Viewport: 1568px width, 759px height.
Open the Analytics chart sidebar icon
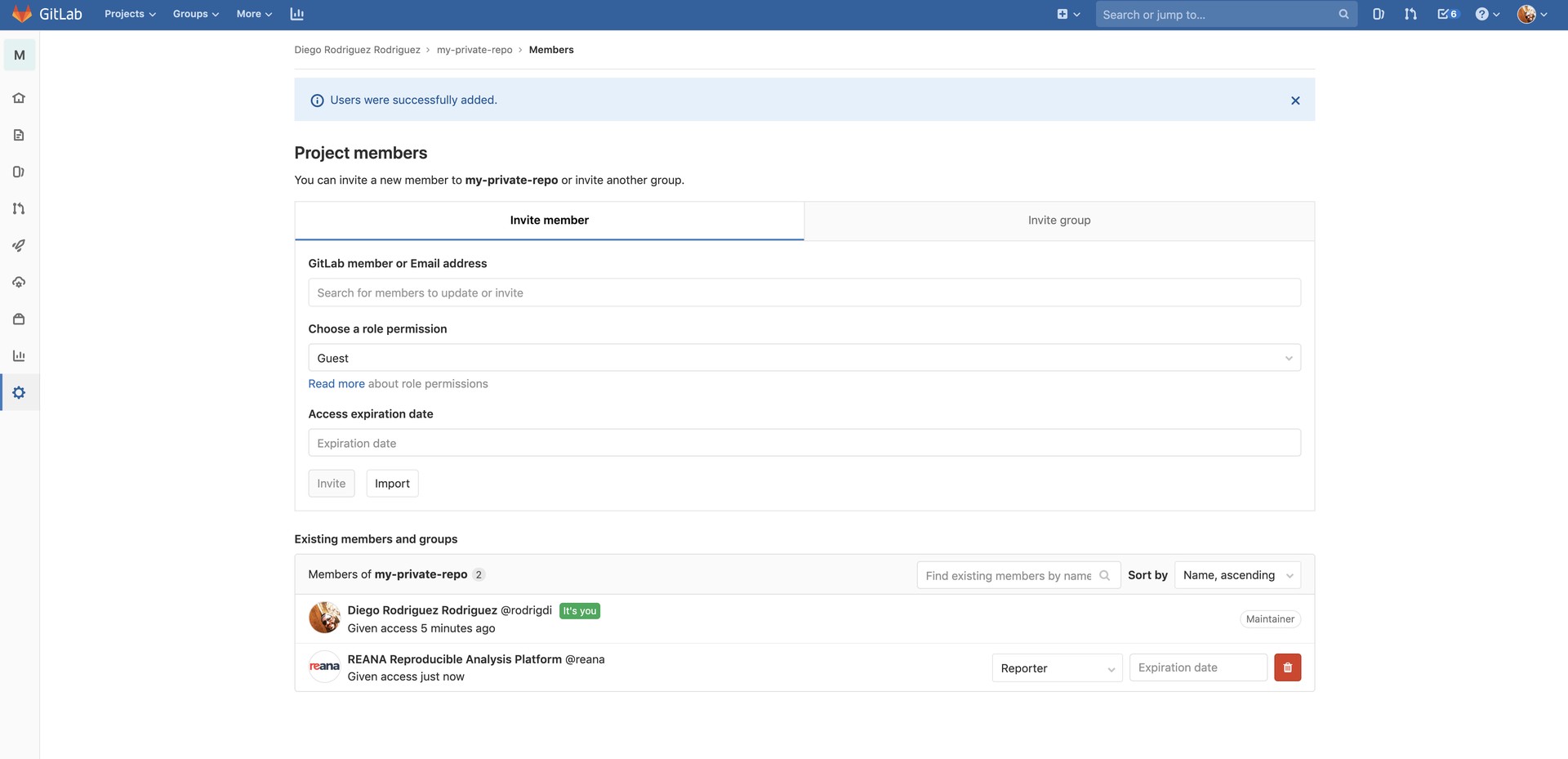(19, 355)
